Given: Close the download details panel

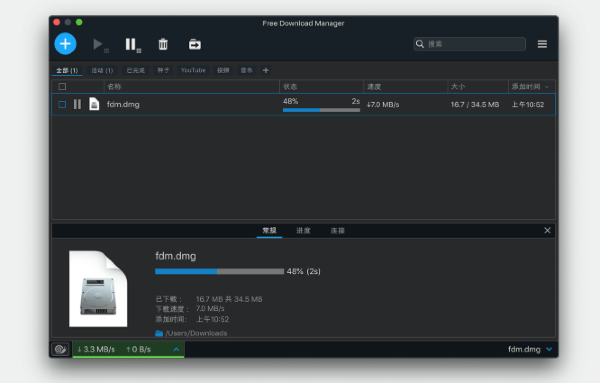Looking at the screenshot, I should [x=548, y=230].
